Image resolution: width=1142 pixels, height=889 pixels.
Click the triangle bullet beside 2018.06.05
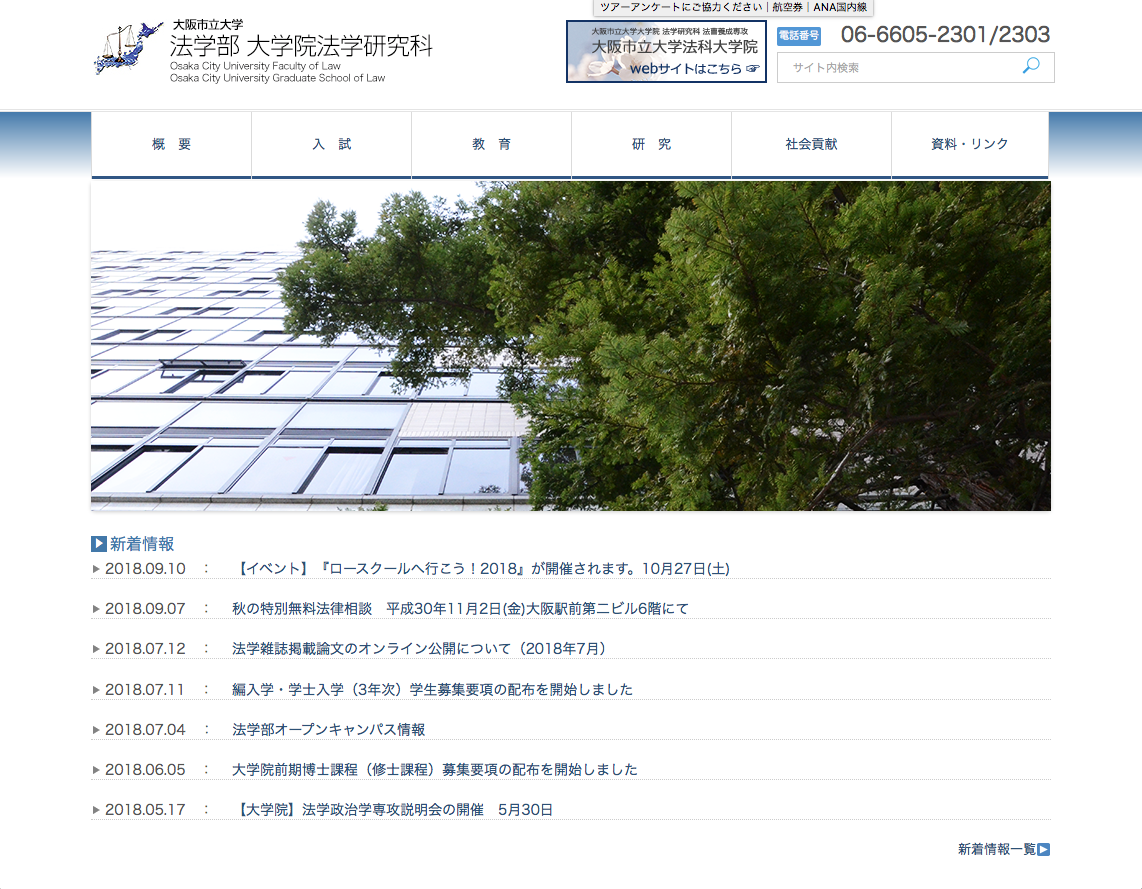coord(96,770)
